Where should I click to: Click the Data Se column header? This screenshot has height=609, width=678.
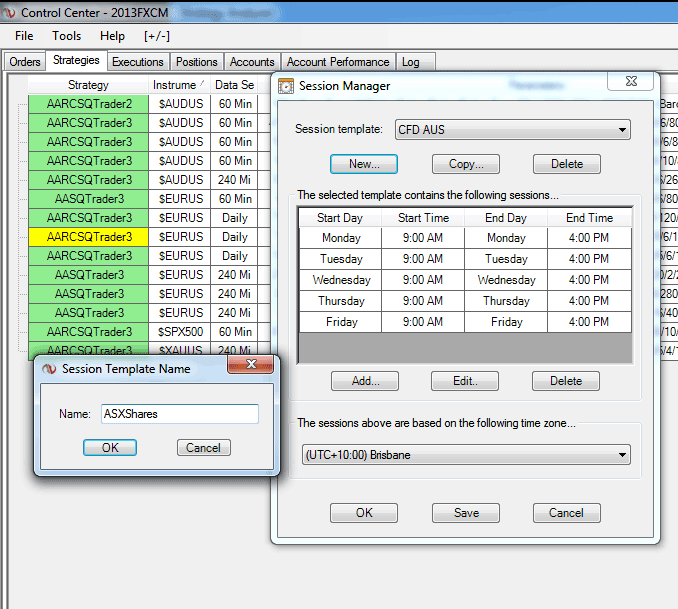click(x=235, y=85)
